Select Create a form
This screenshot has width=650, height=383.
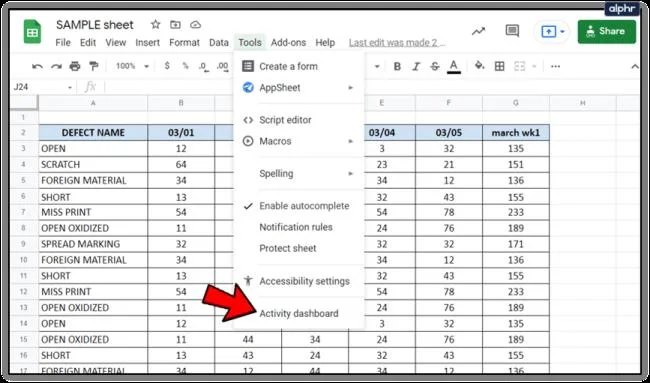point(298,66)
